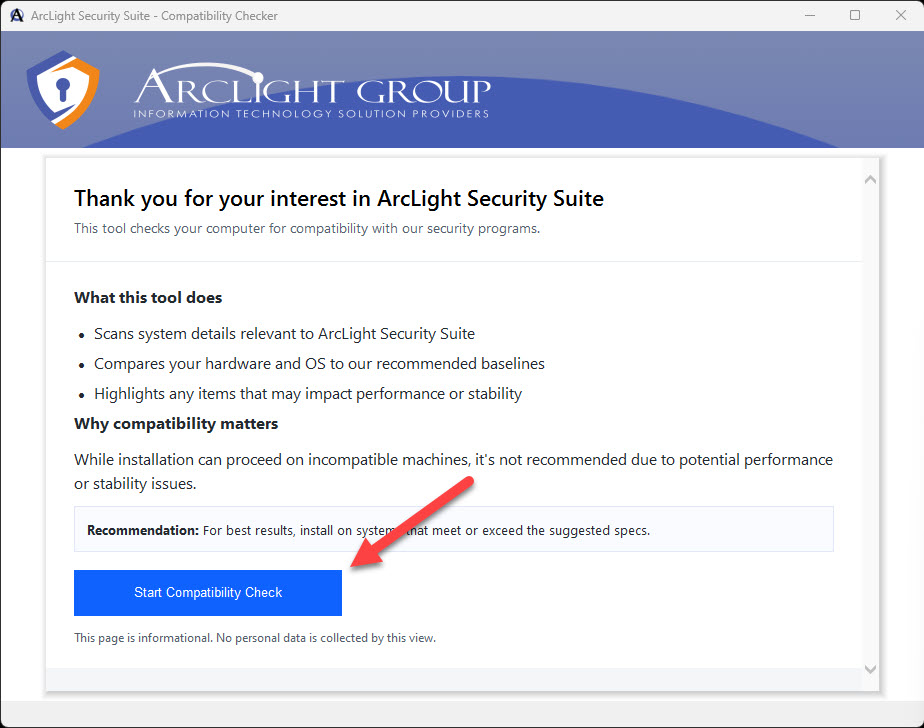This screenshot has height=728, width=924.
Task: Click the ArcLight app icon in title bar
Action: coord(16,16)
